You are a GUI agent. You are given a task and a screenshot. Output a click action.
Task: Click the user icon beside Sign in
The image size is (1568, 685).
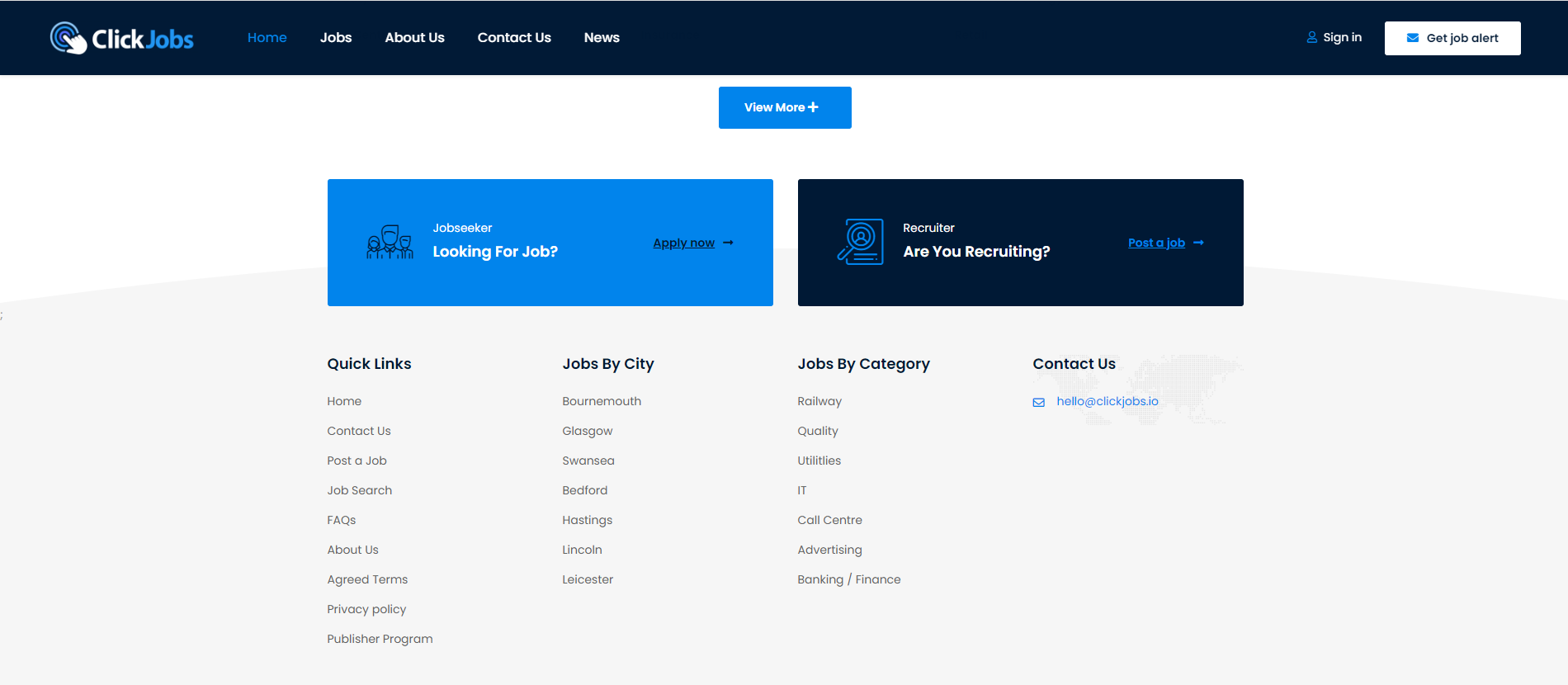[1311, 38]
